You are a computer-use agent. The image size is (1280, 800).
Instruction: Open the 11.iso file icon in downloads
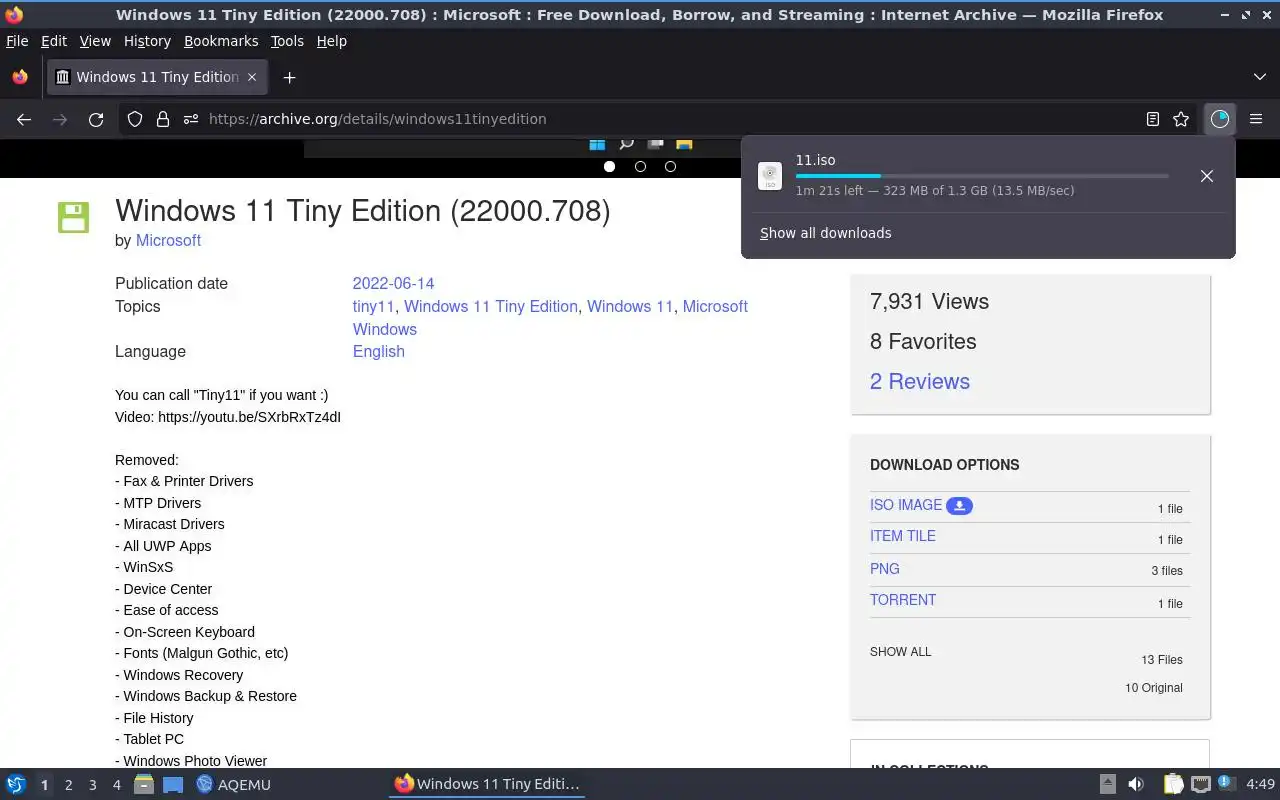click(x=770, y=176)
